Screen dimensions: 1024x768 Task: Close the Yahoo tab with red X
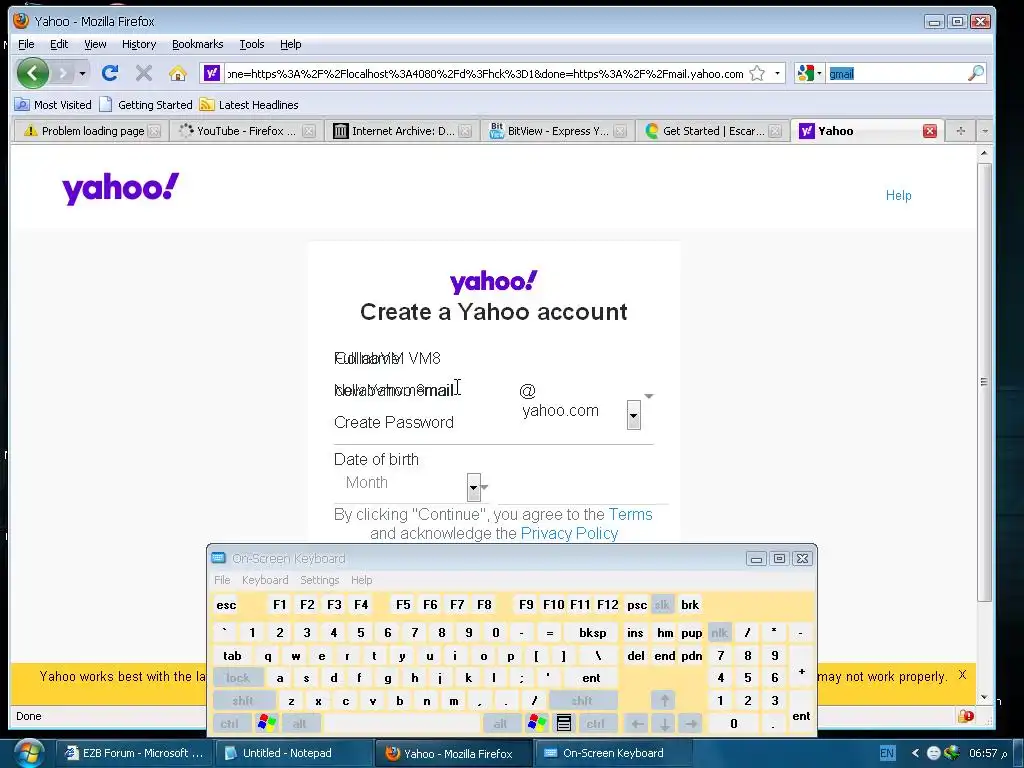[x=930, y=131]
